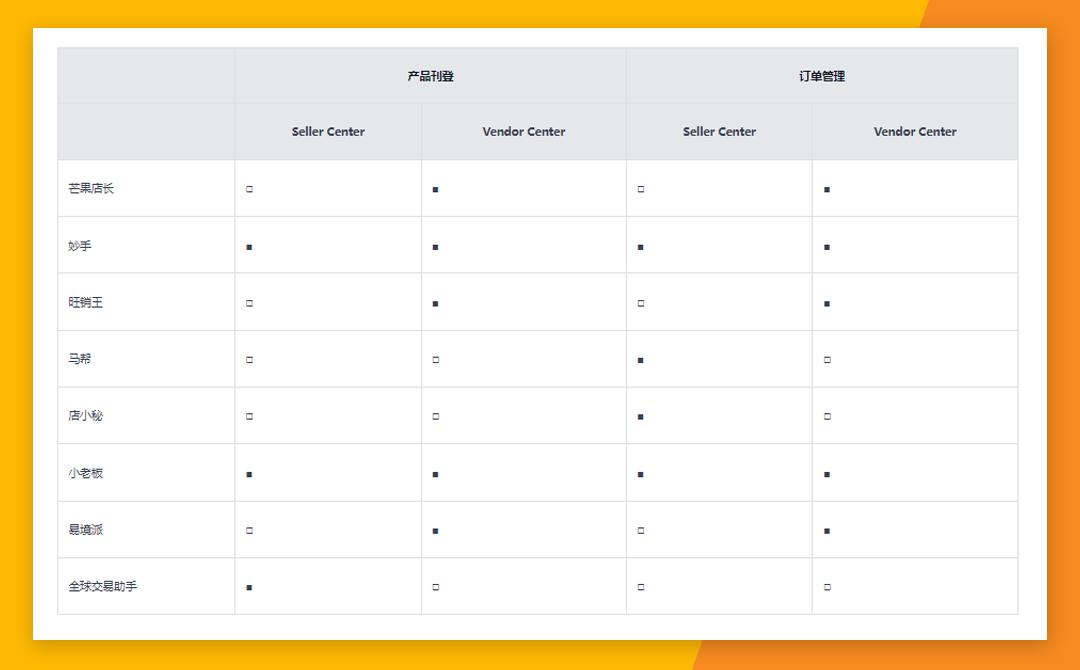The width and height of the screenshot is (1080, 670).
Task: Click 芒果店长 empty square under 订单管理 Seller Center
Action: [641, 189]
